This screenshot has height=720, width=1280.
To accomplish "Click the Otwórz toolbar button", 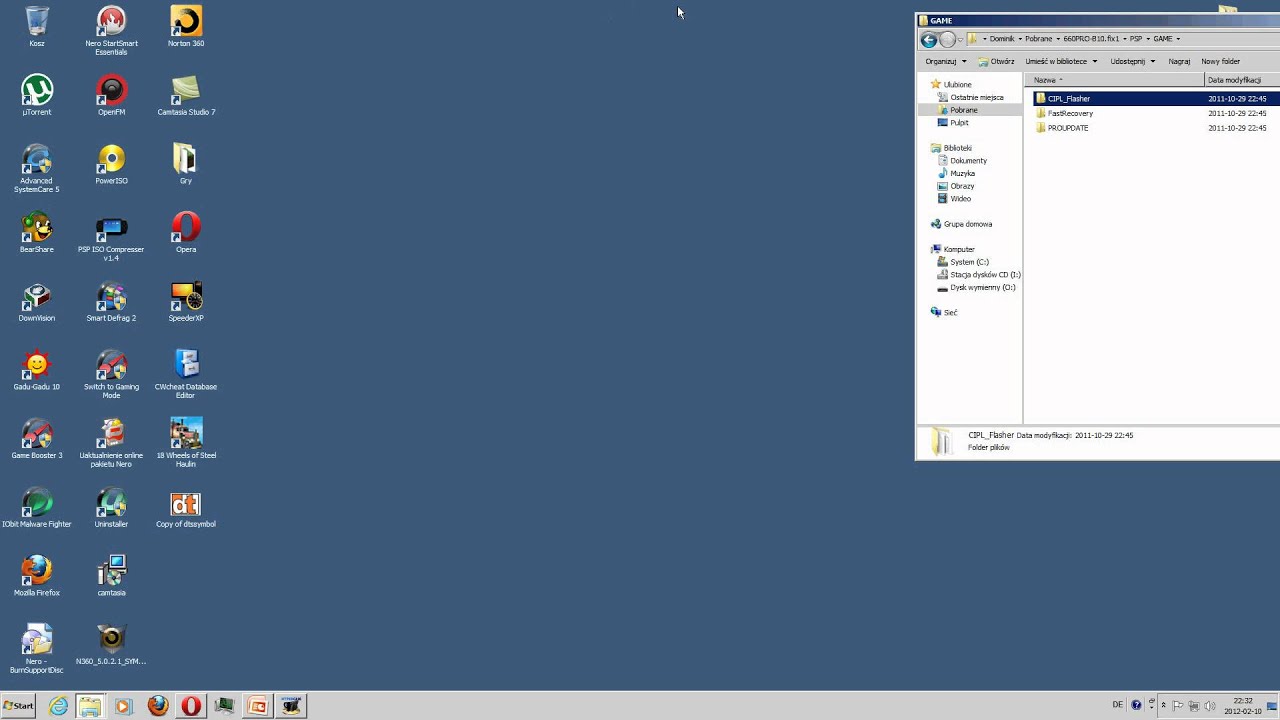I will click(996, 62).
